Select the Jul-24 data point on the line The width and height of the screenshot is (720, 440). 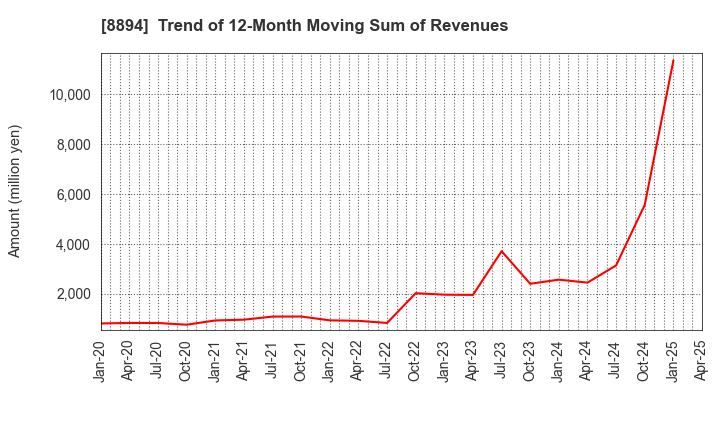(x=616, y=265)
